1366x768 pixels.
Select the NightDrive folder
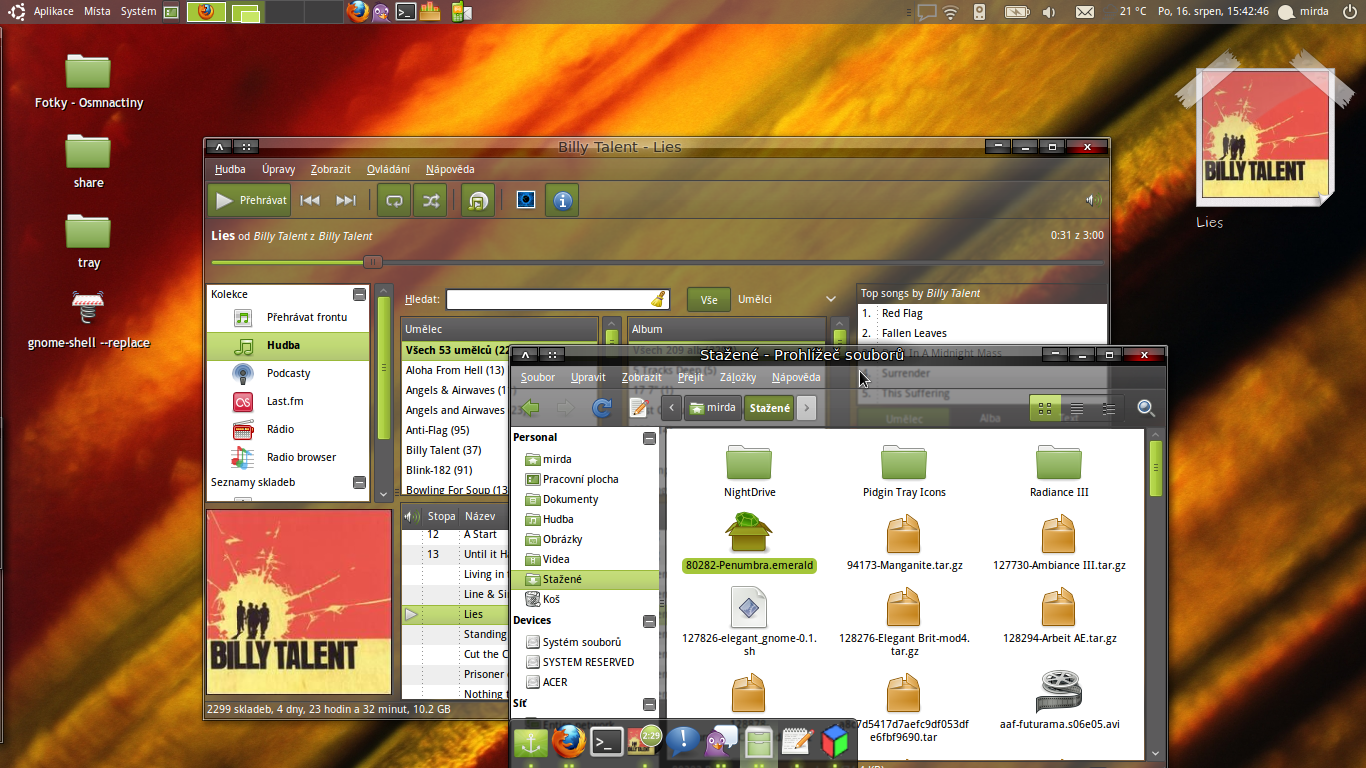pyautogui.click(x=749, y=470)
